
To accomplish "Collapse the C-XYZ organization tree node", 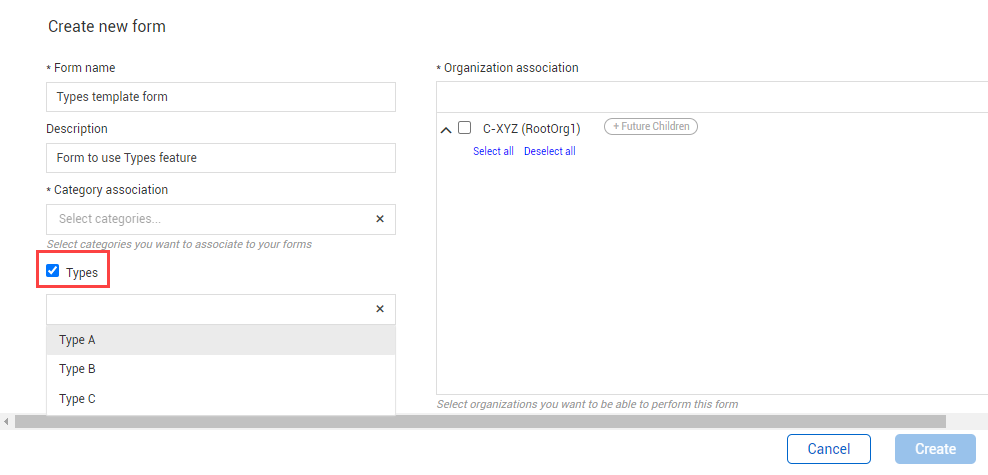I will click(x=446, y=129).
